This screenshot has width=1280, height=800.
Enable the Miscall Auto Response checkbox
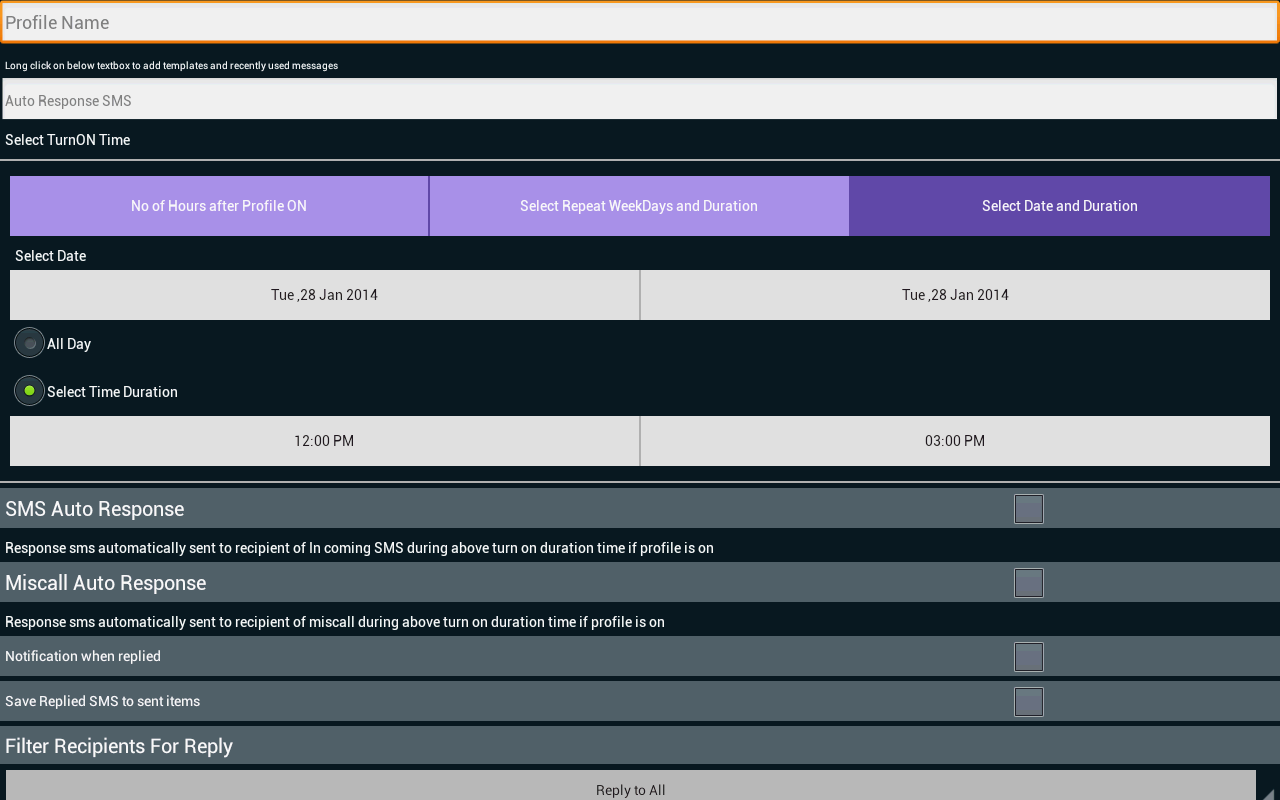pyautogui.click(x=1029, y=583)
